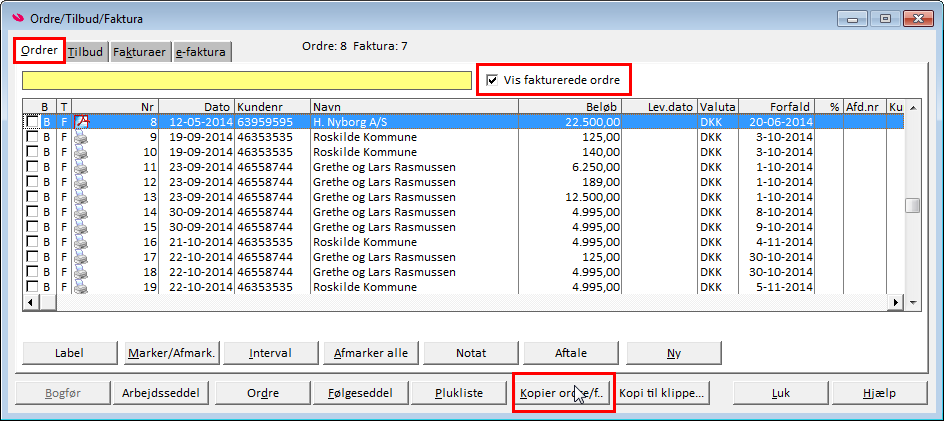Click the Nr column header

pyautogui.click(x=116, y=107)
